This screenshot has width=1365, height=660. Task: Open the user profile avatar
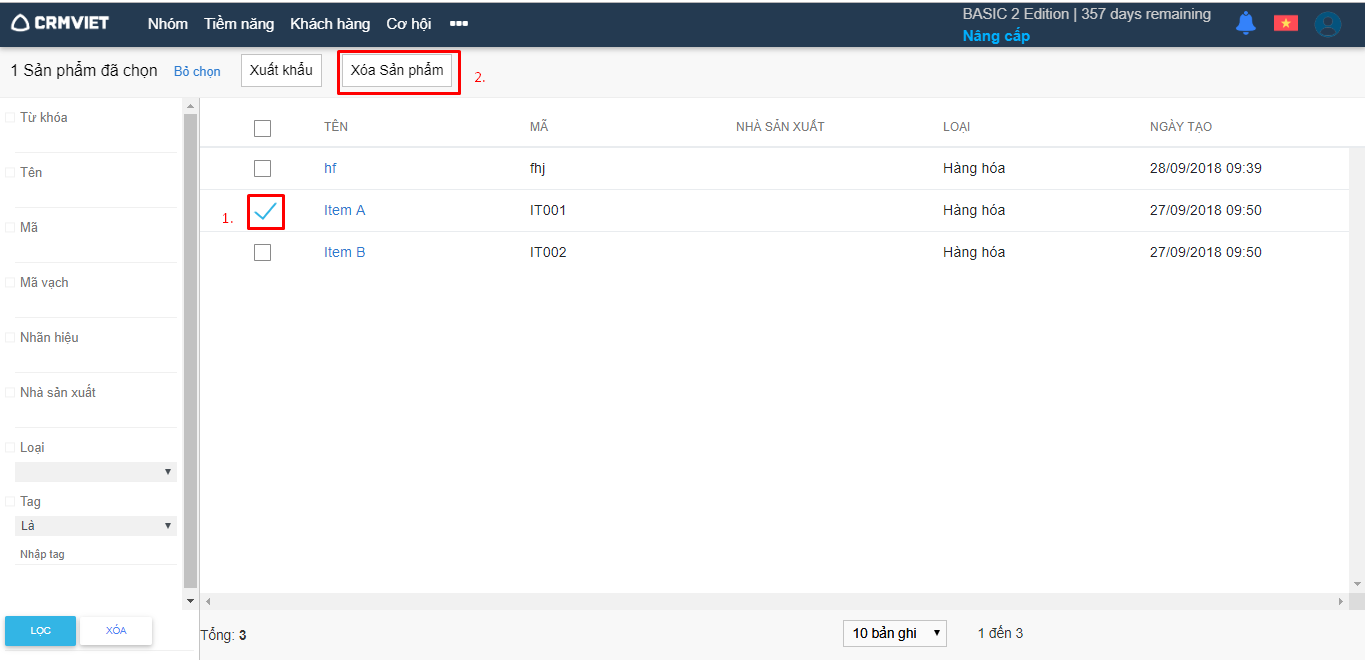[1327, 24]
